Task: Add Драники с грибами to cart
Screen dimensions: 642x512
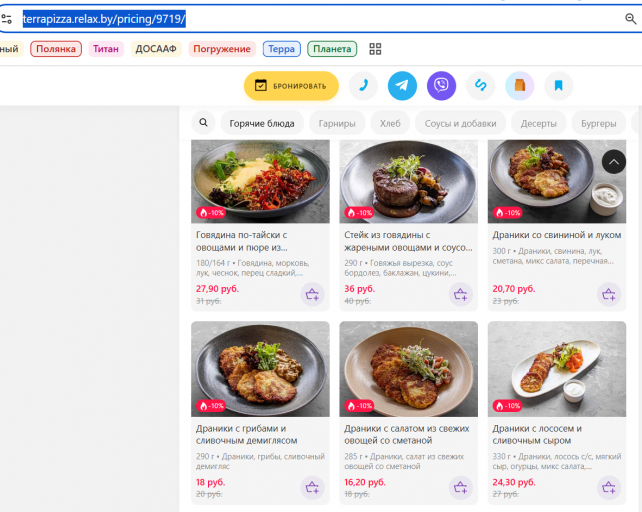Action: point(312,487)
